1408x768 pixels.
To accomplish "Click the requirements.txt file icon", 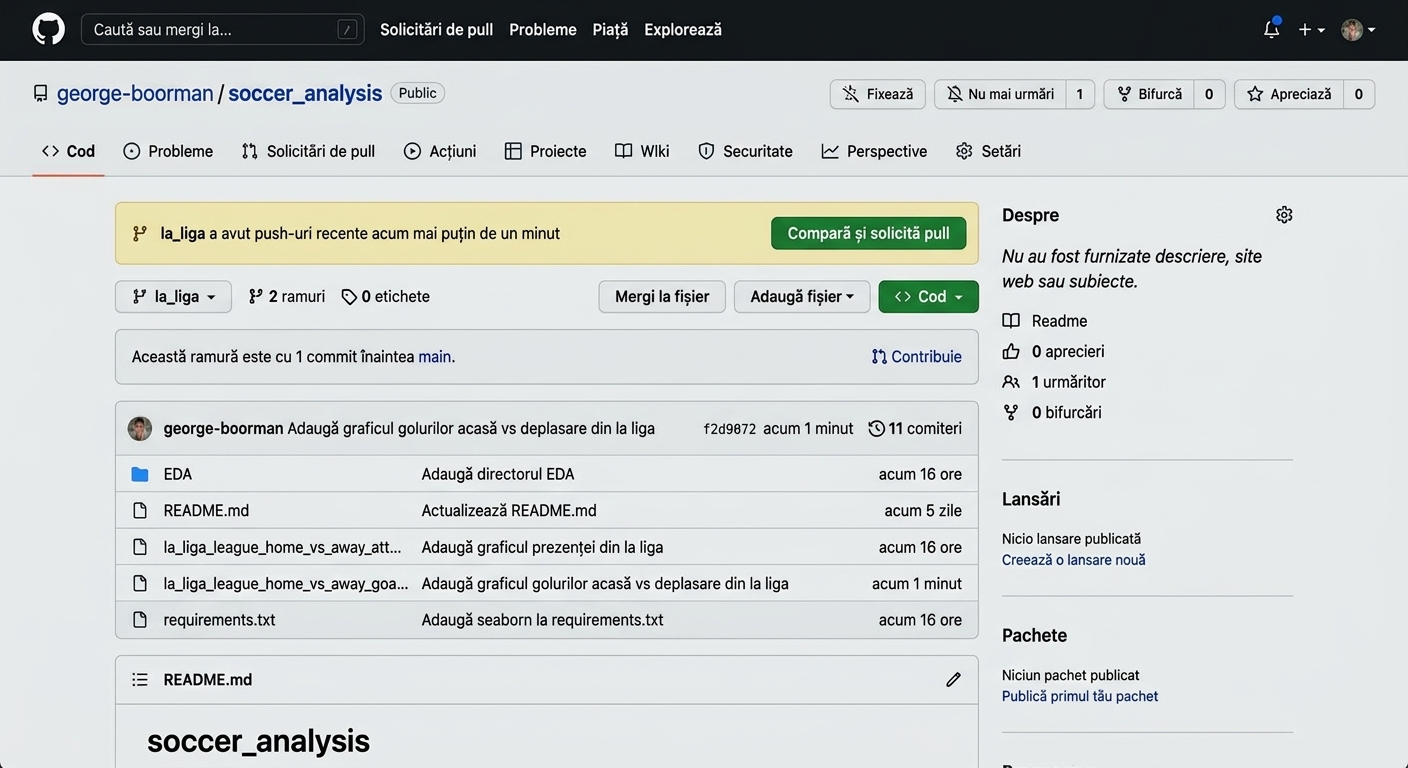I will 140,620.
